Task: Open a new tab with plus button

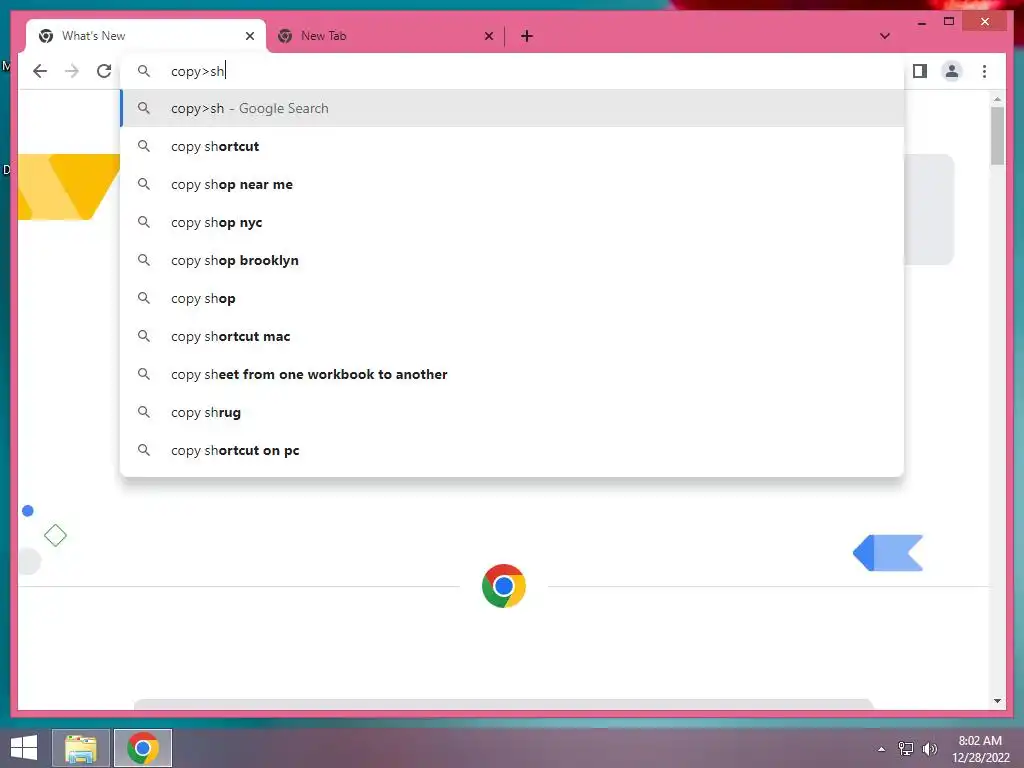Action: [x=527, y=36]
